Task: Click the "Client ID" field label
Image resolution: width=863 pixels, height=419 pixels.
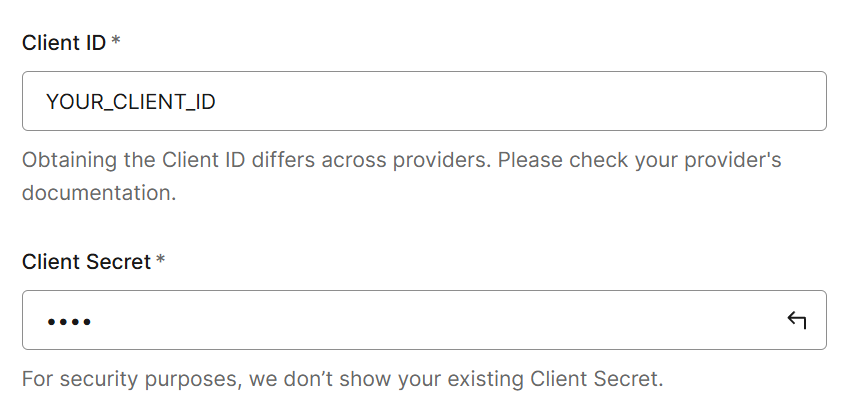Action: [64, 43]
